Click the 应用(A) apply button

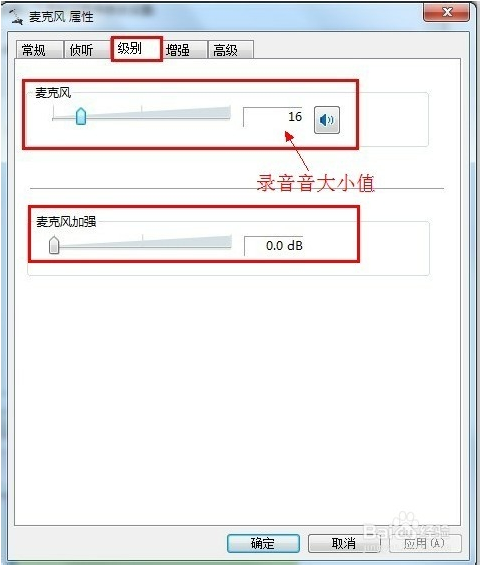(x=425, y=543)
